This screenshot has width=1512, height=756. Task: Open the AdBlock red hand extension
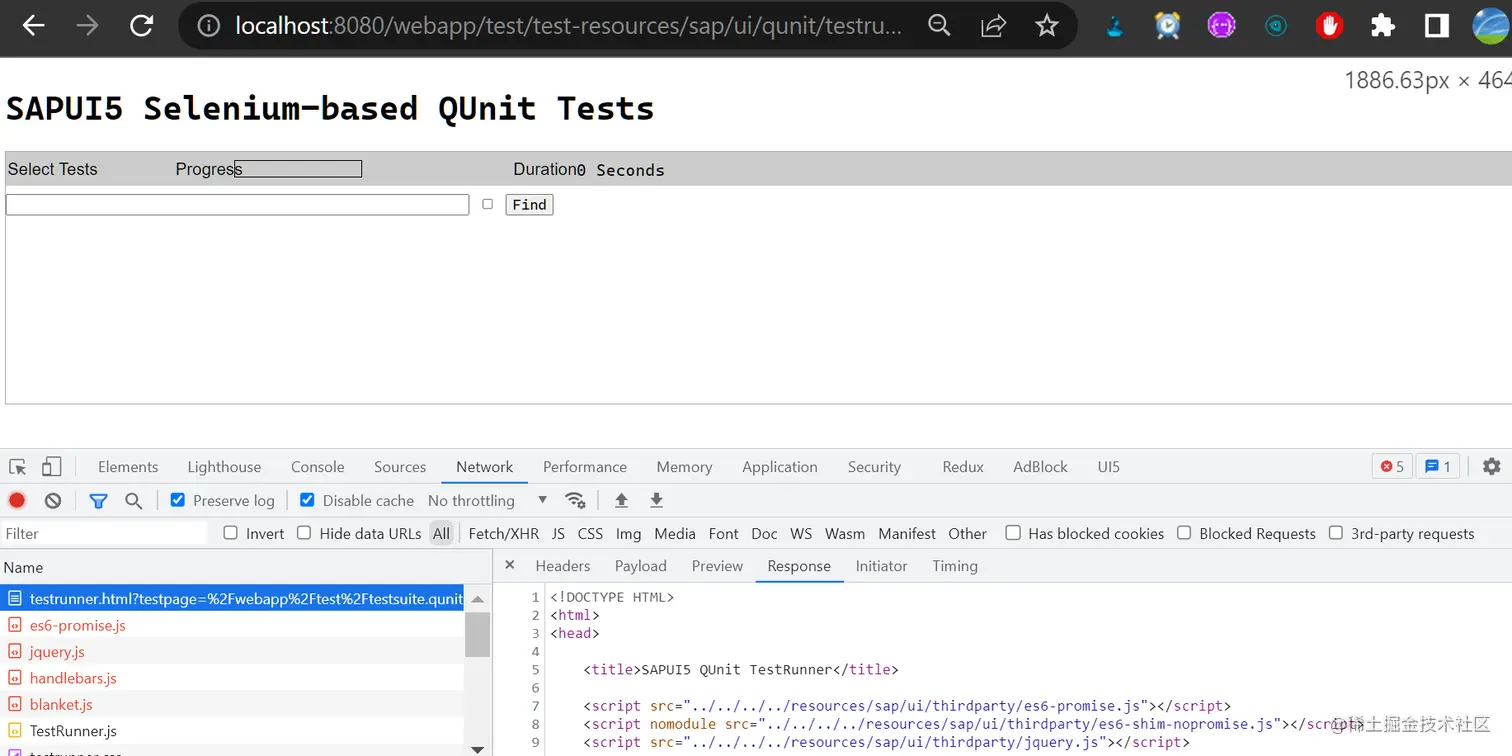click(x=1329, y=26)
